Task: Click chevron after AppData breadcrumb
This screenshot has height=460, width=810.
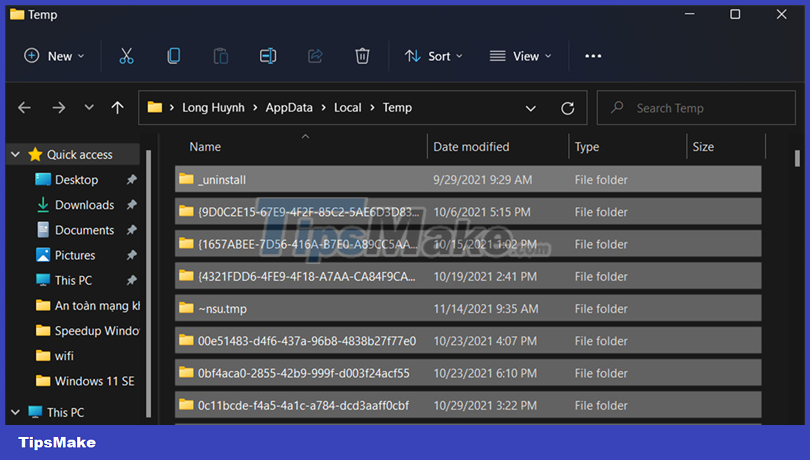Action: 323,108
